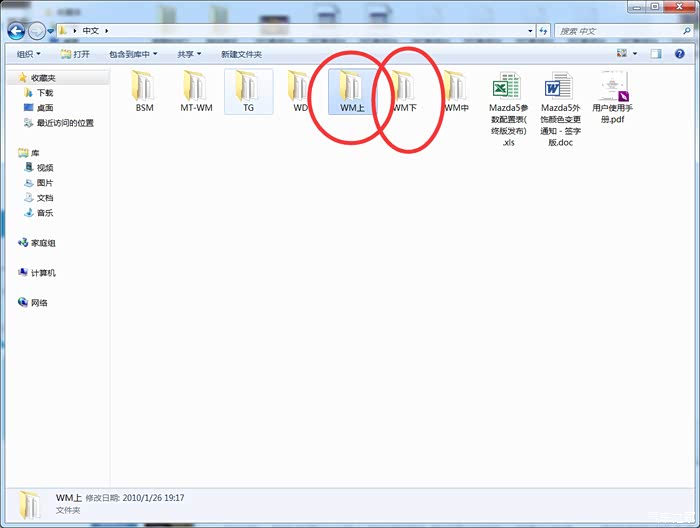Click the WM上 folder icon in details pane

30,504
